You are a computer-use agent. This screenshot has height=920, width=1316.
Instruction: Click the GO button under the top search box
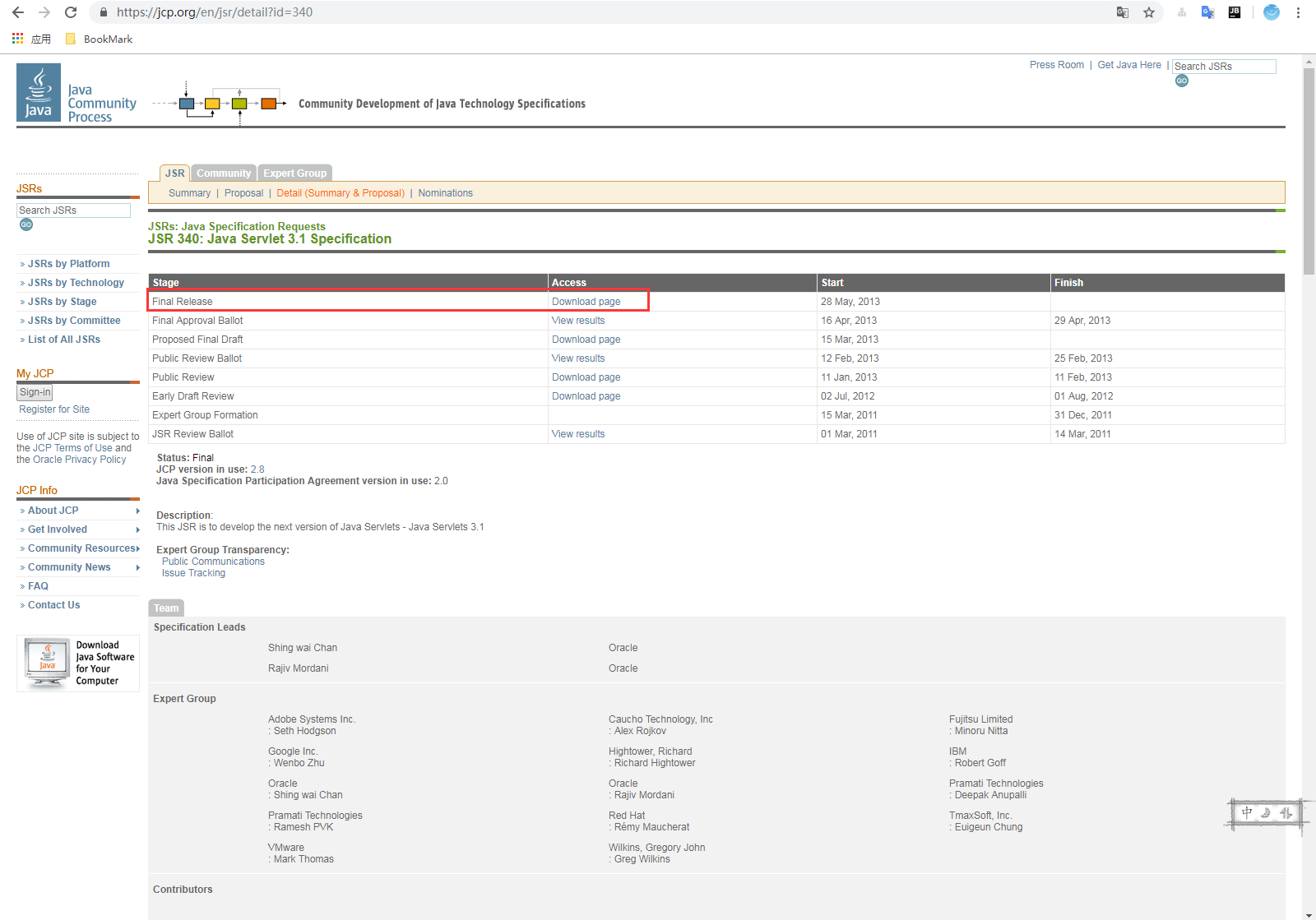click(x=1182, y=81)
